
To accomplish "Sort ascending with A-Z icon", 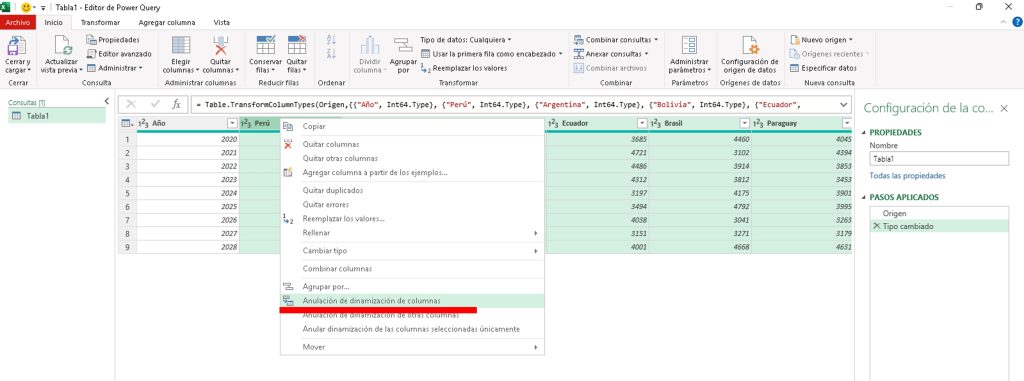I will click(x=330, y=40).
